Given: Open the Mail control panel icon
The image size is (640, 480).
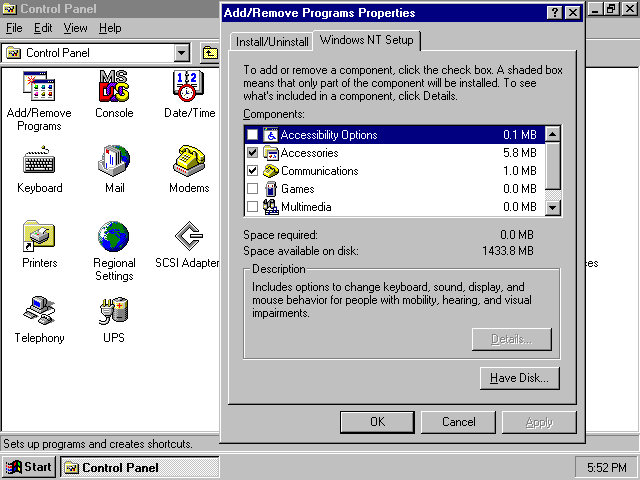Looking at the screenshot, I should (114, 161).
